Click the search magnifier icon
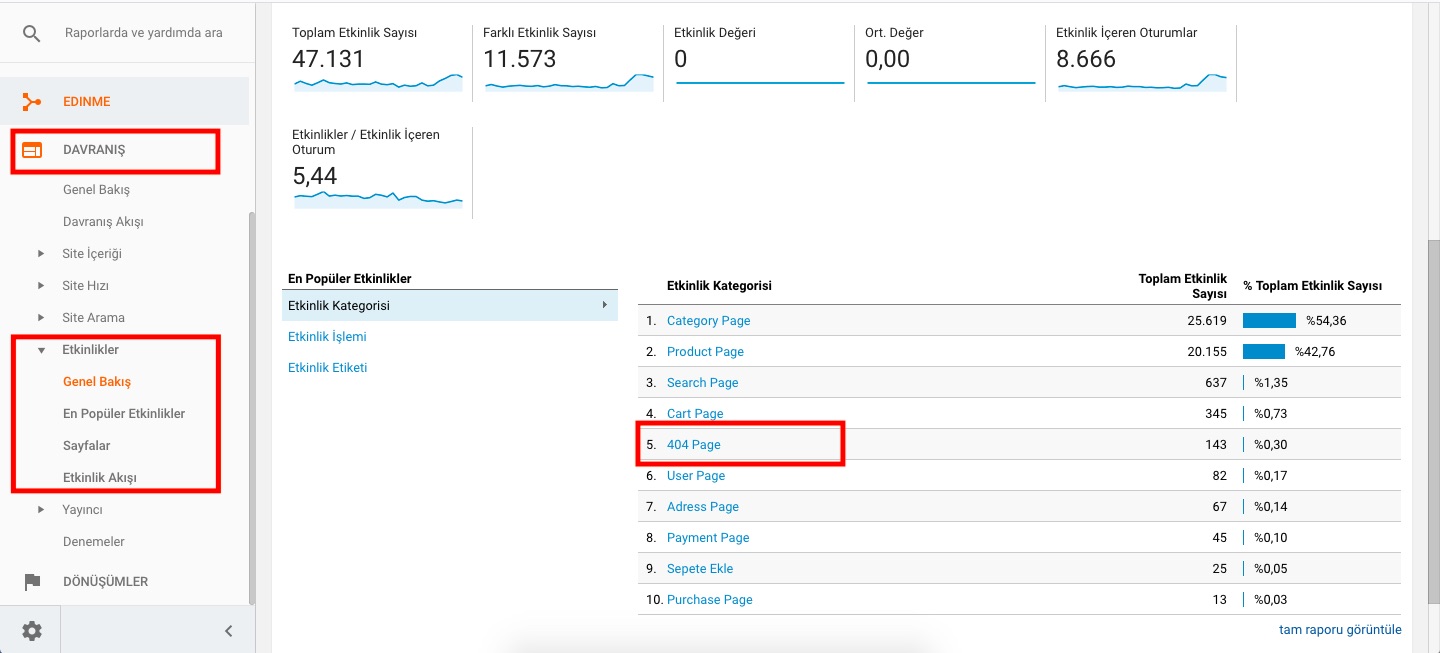Image resolution: width=1440 pixels, height=653 pixels. pos(32,34)
